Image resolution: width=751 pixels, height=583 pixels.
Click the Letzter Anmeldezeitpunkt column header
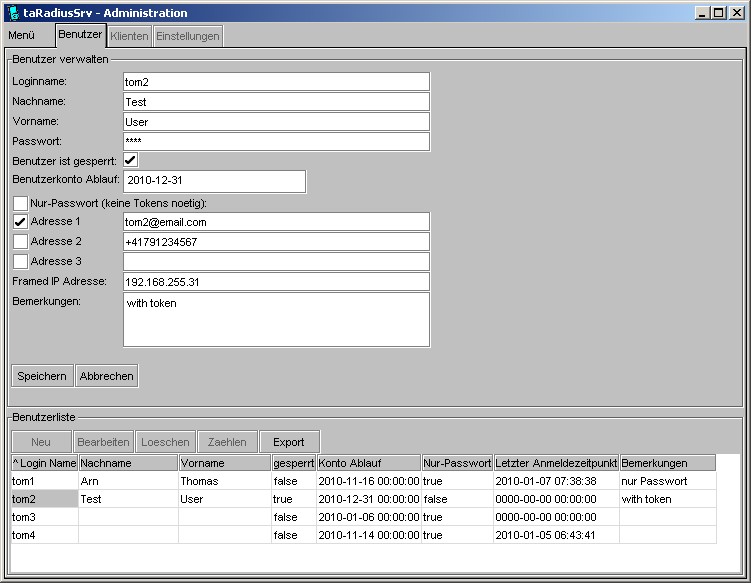(x=556, y=463)
